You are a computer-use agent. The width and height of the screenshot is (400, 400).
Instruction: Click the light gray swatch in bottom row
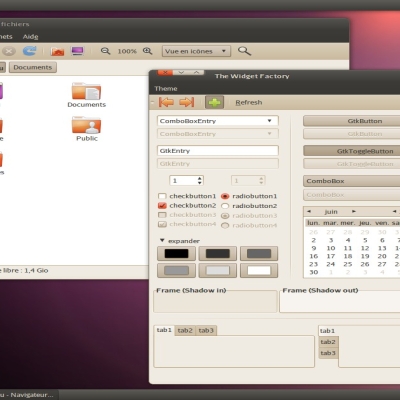click(x=218, y=270)
